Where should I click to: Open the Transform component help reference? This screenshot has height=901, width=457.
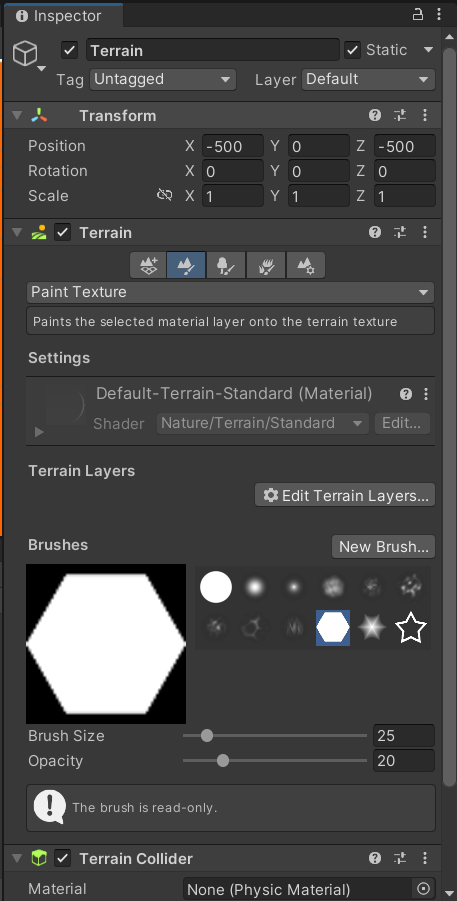coord(375,115)
